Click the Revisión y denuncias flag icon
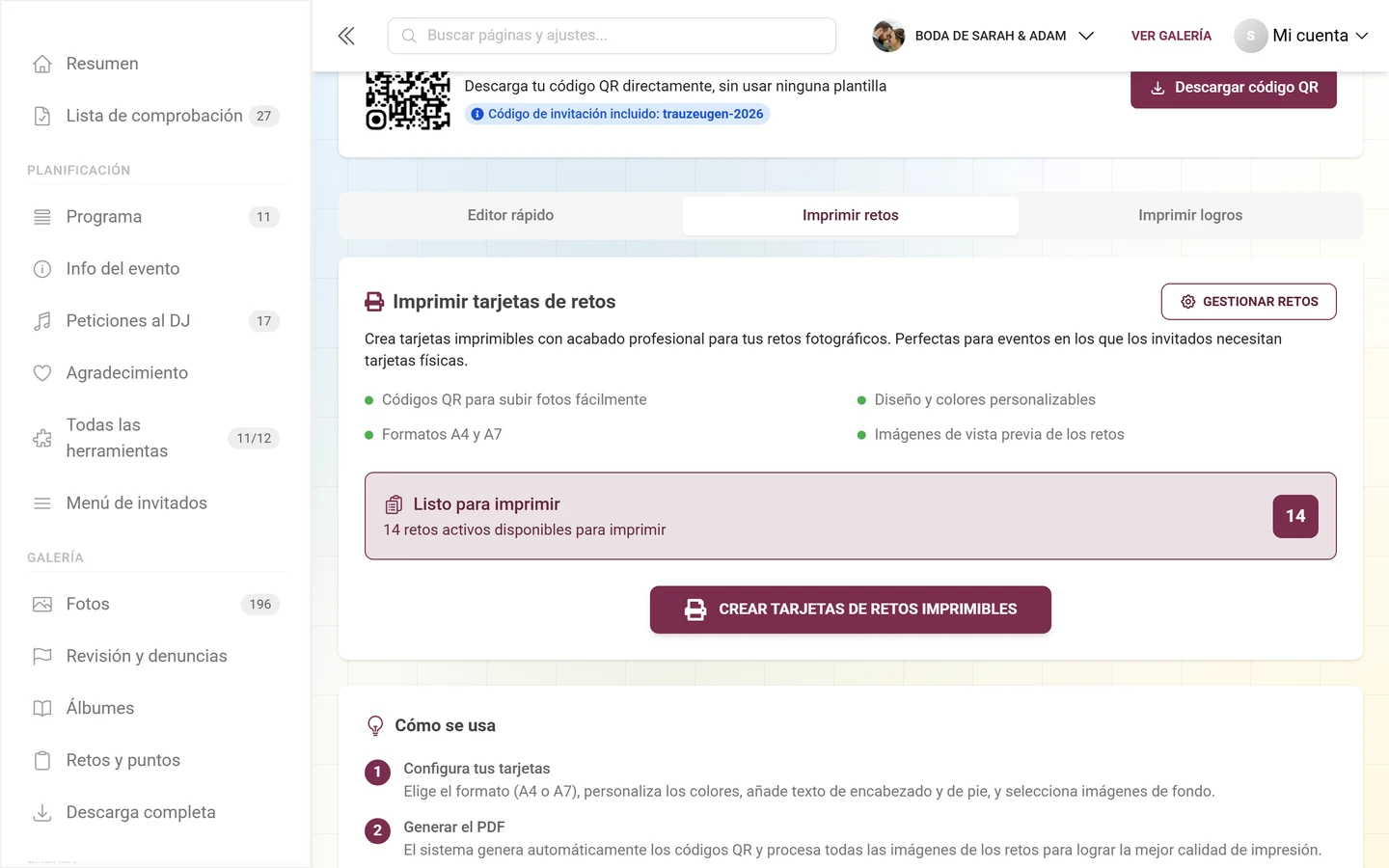This screenshot has width=1389, height=868. pos(42,657)
